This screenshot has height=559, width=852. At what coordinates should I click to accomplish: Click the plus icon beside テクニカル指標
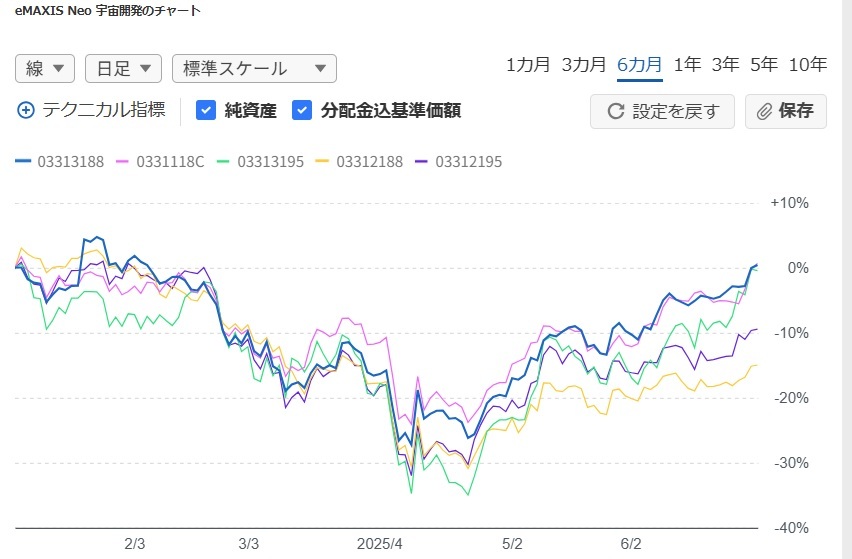[x=26, y=110]
